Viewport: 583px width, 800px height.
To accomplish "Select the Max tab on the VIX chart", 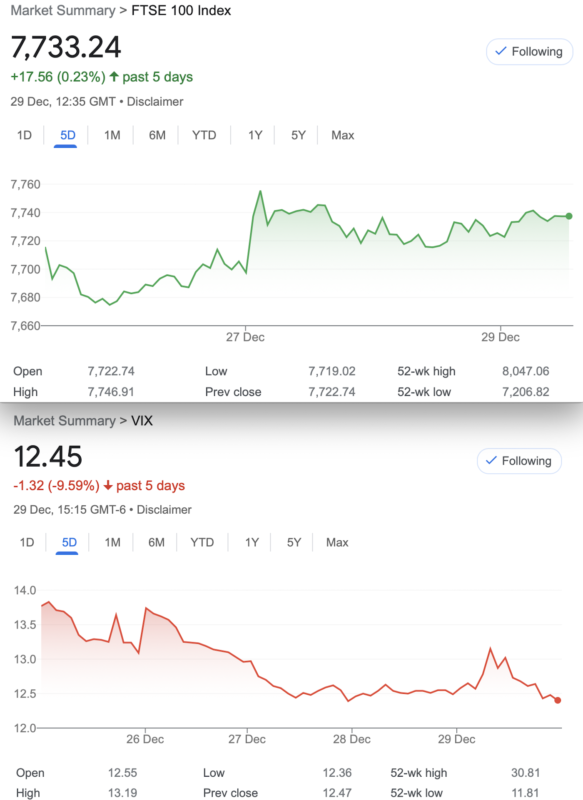I will pos(337,542).
